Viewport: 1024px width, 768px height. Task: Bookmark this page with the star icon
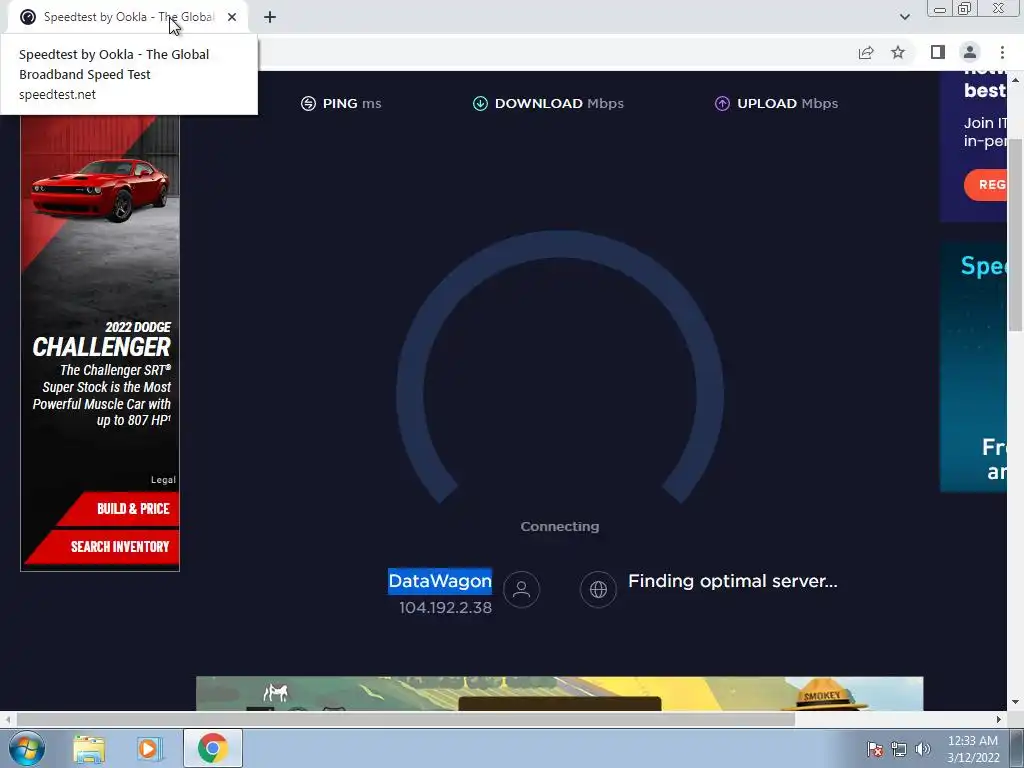[x=898, y=52]
